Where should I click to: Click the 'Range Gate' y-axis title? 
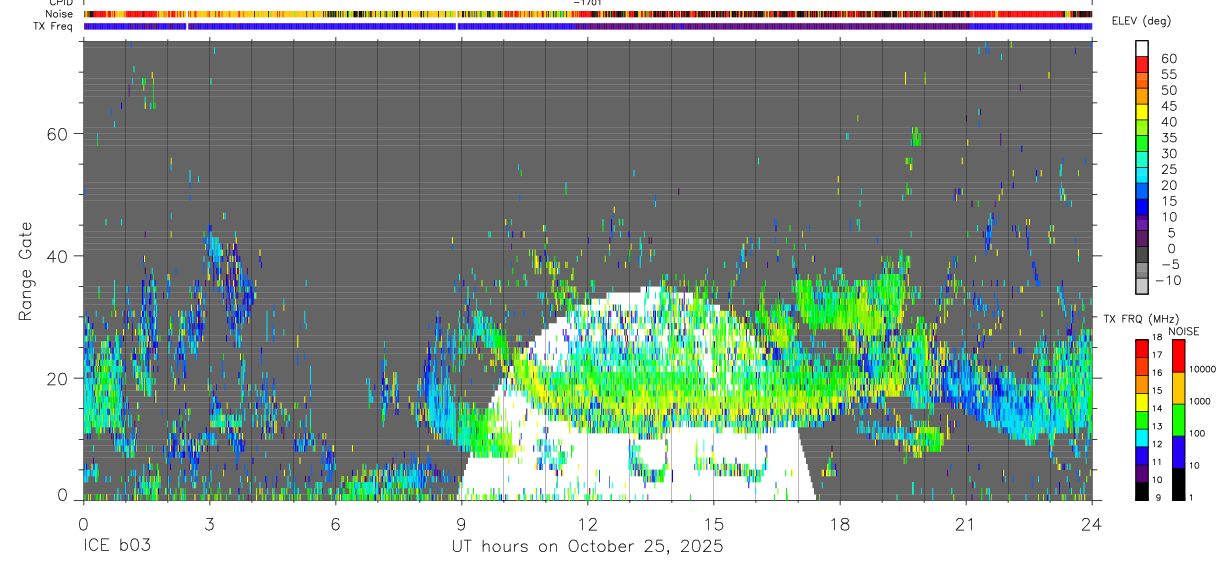click(25, 271)
